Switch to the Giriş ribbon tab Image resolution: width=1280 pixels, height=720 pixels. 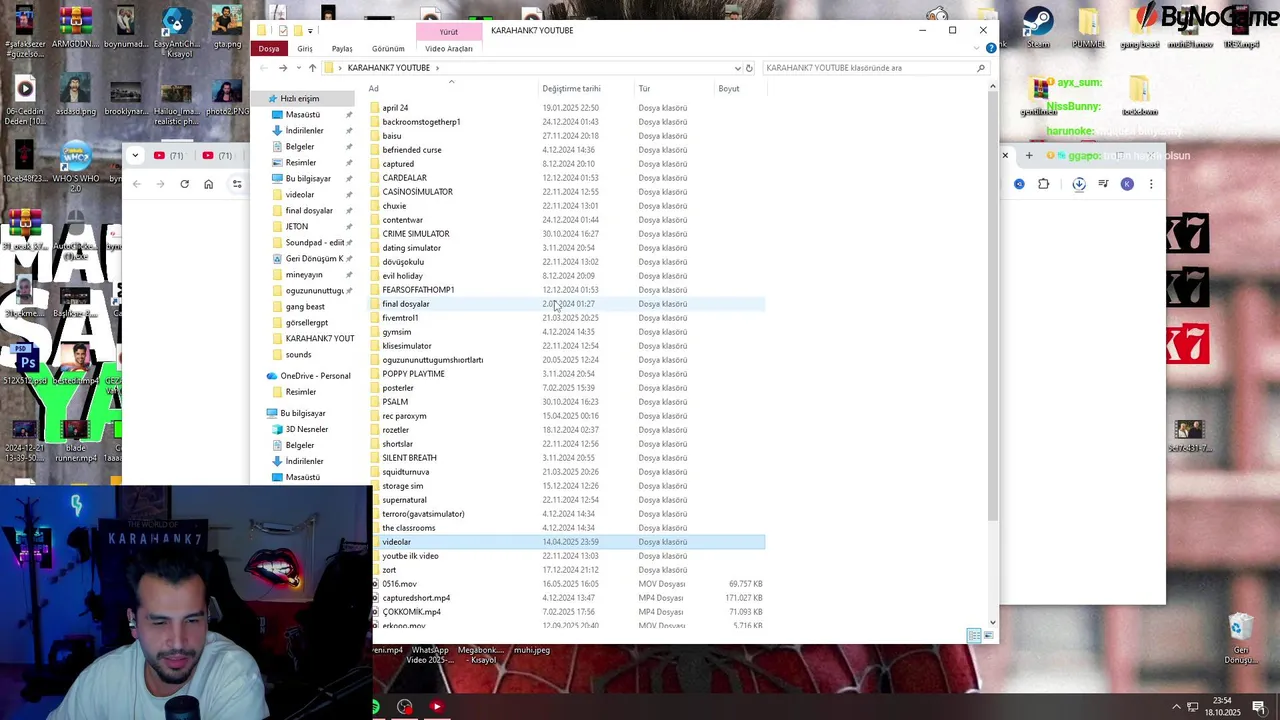click(x=305, y=49)
